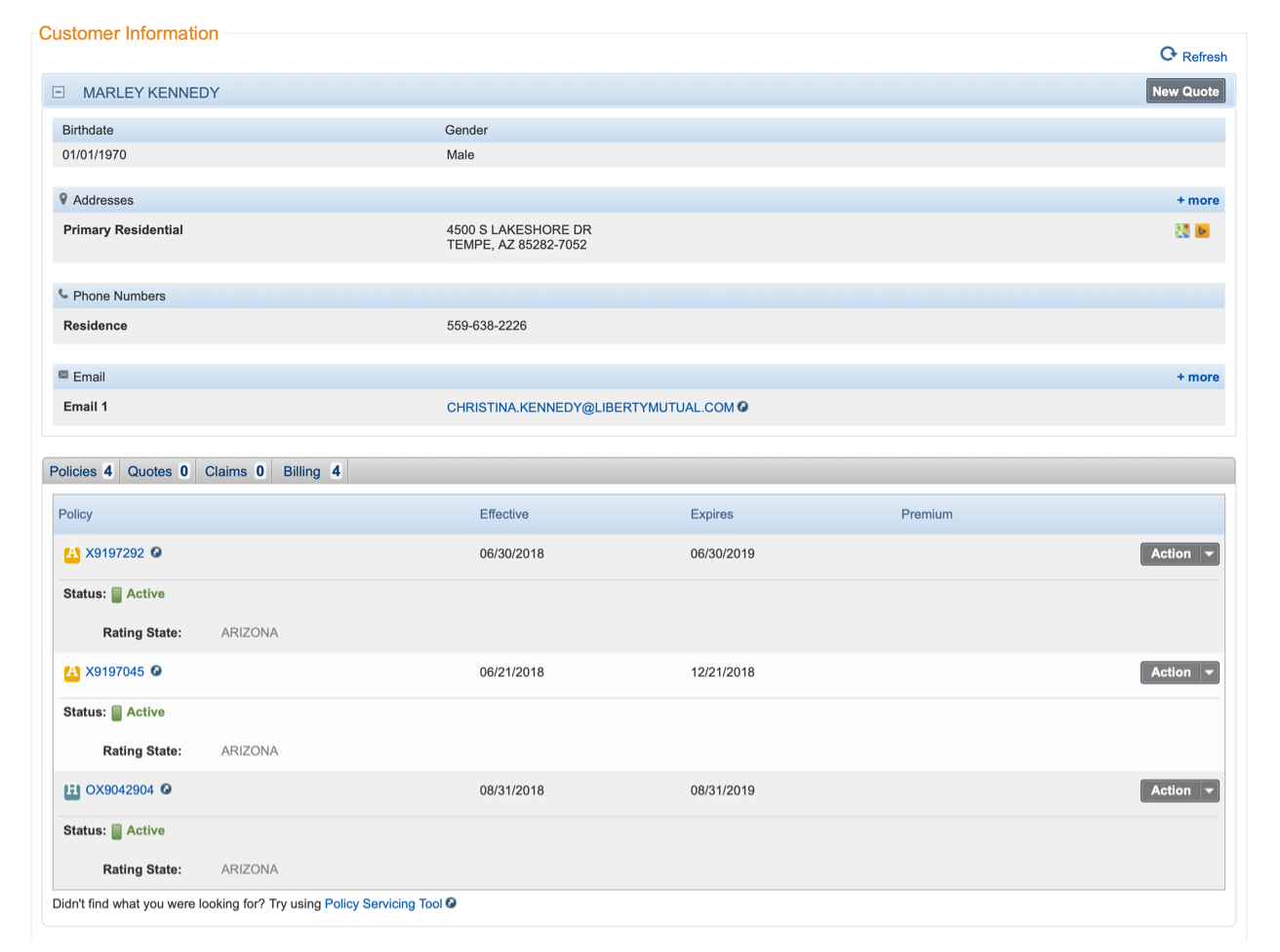The image size is (1280, 952).
Task: Expand more emails with + more
Action: pyautogui.click(x=1197, y=377)
